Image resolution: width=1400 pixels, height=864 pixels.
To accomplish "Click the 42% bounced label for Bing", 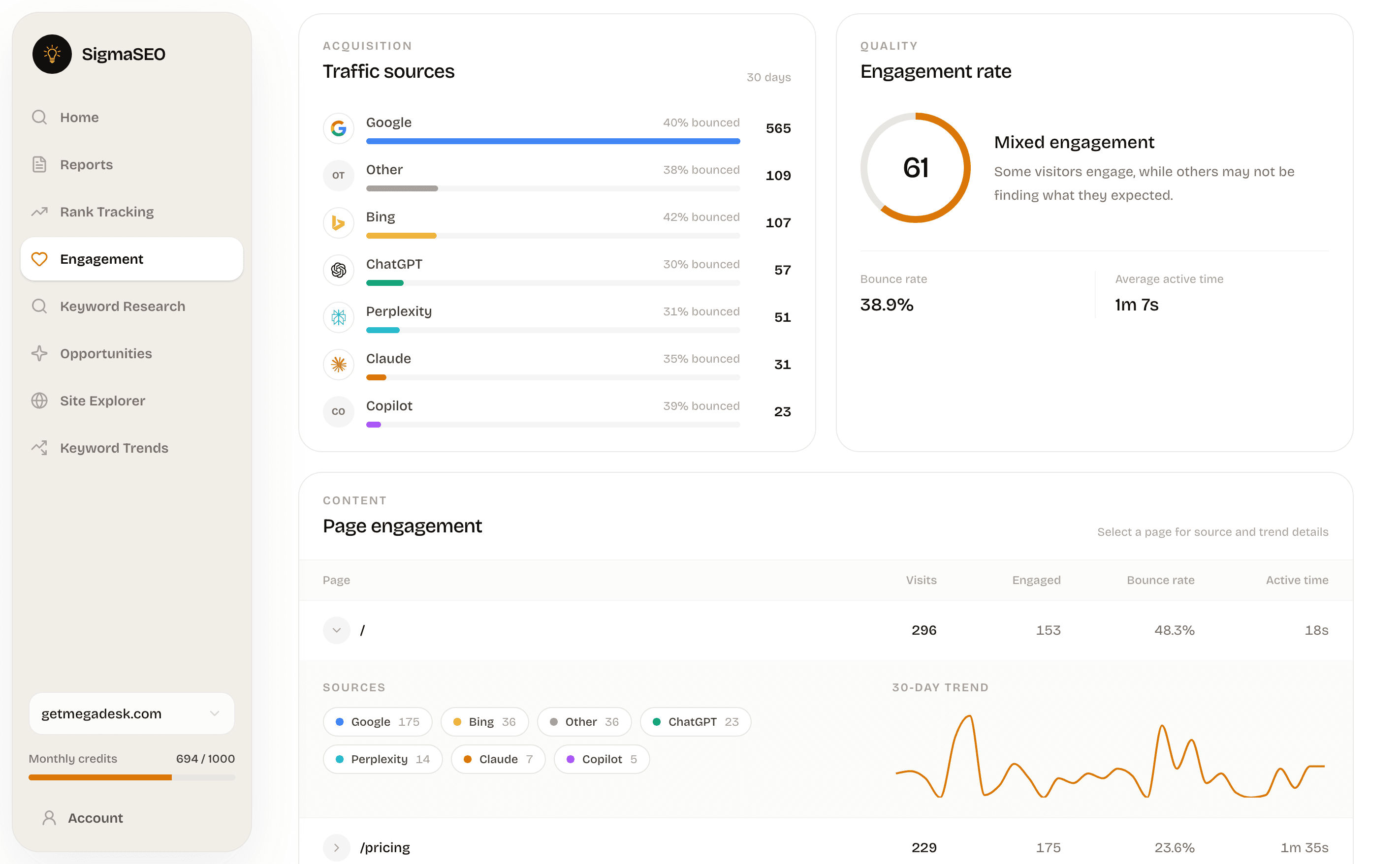I will [701, 217].
